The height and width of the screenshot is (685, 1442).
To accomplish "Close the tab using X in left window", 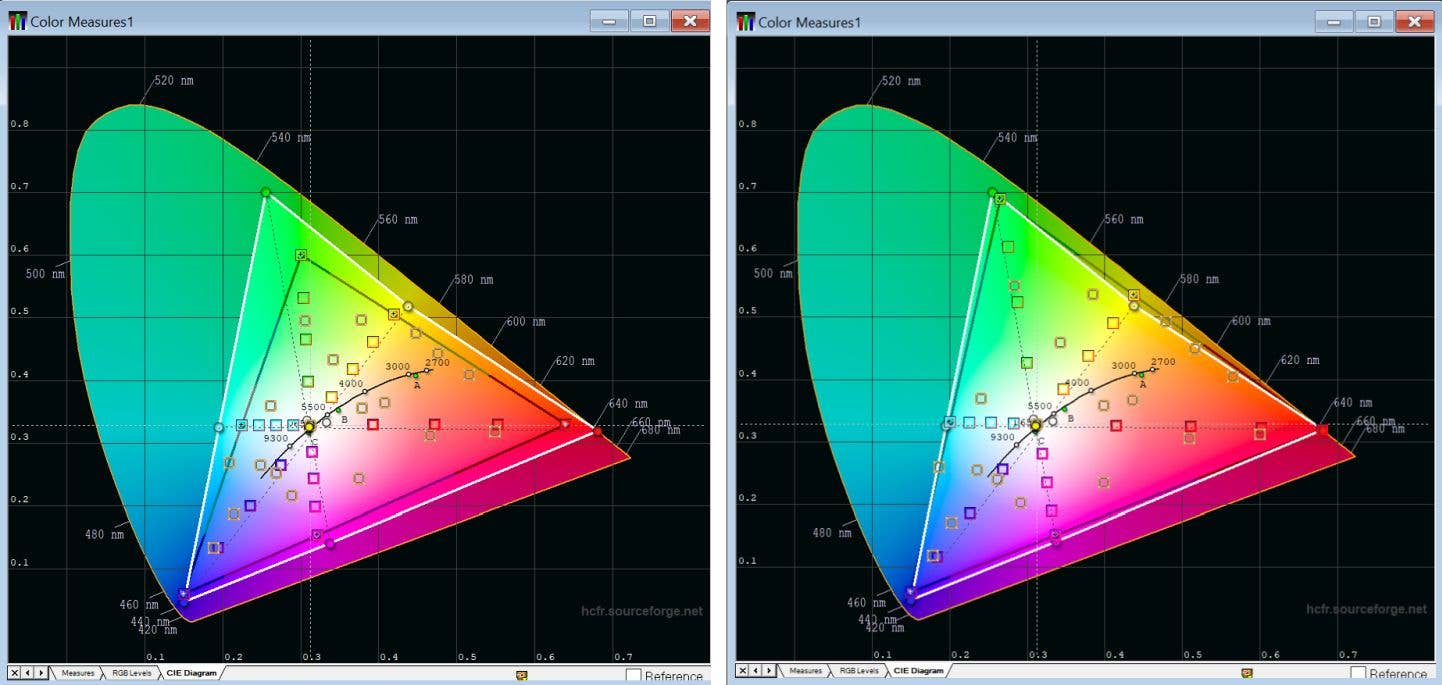I will pyautogui.click(x=14, y=673).
